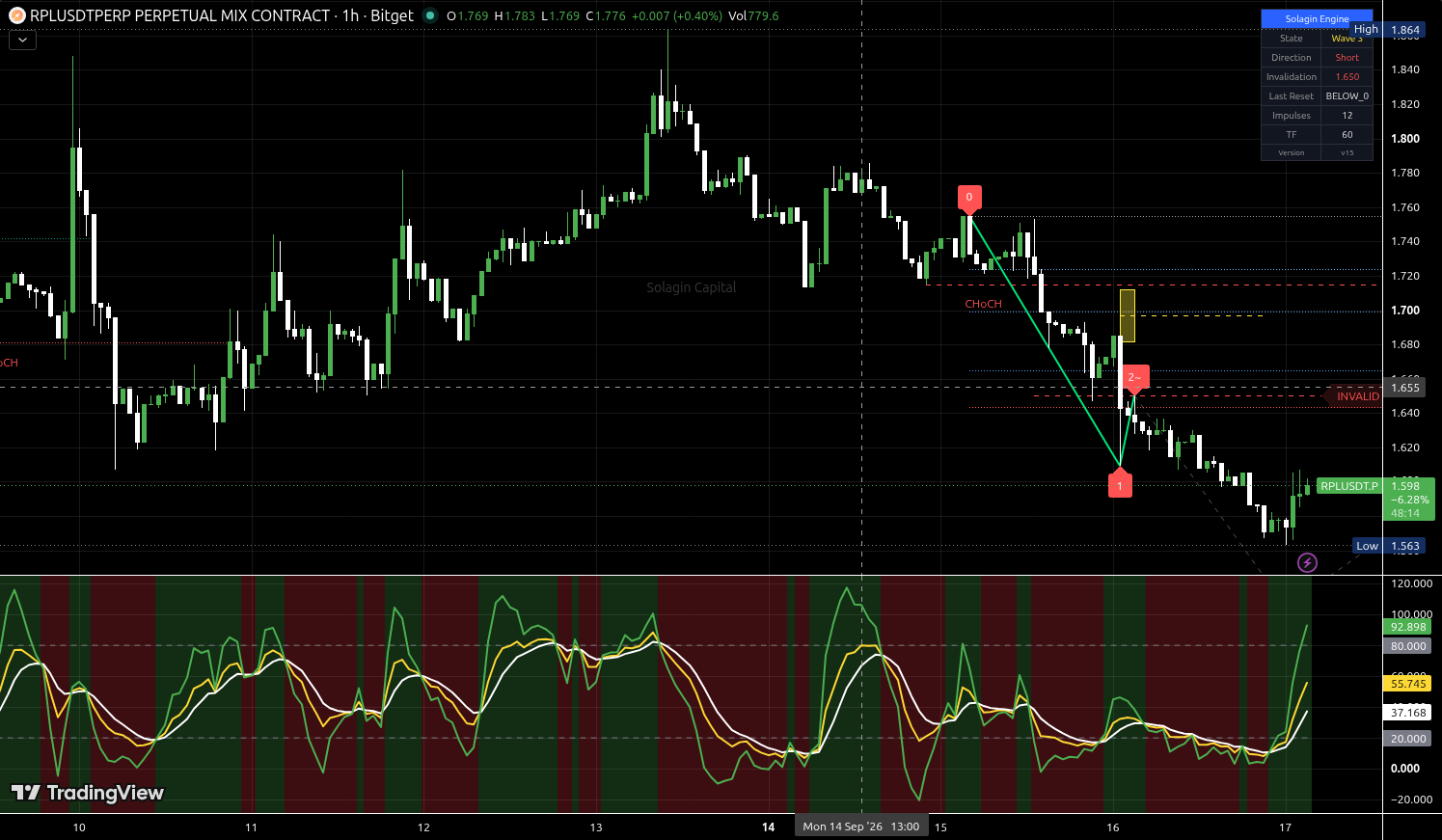Click the red CHoCH label near 1.700

click(x=983, y=304)
